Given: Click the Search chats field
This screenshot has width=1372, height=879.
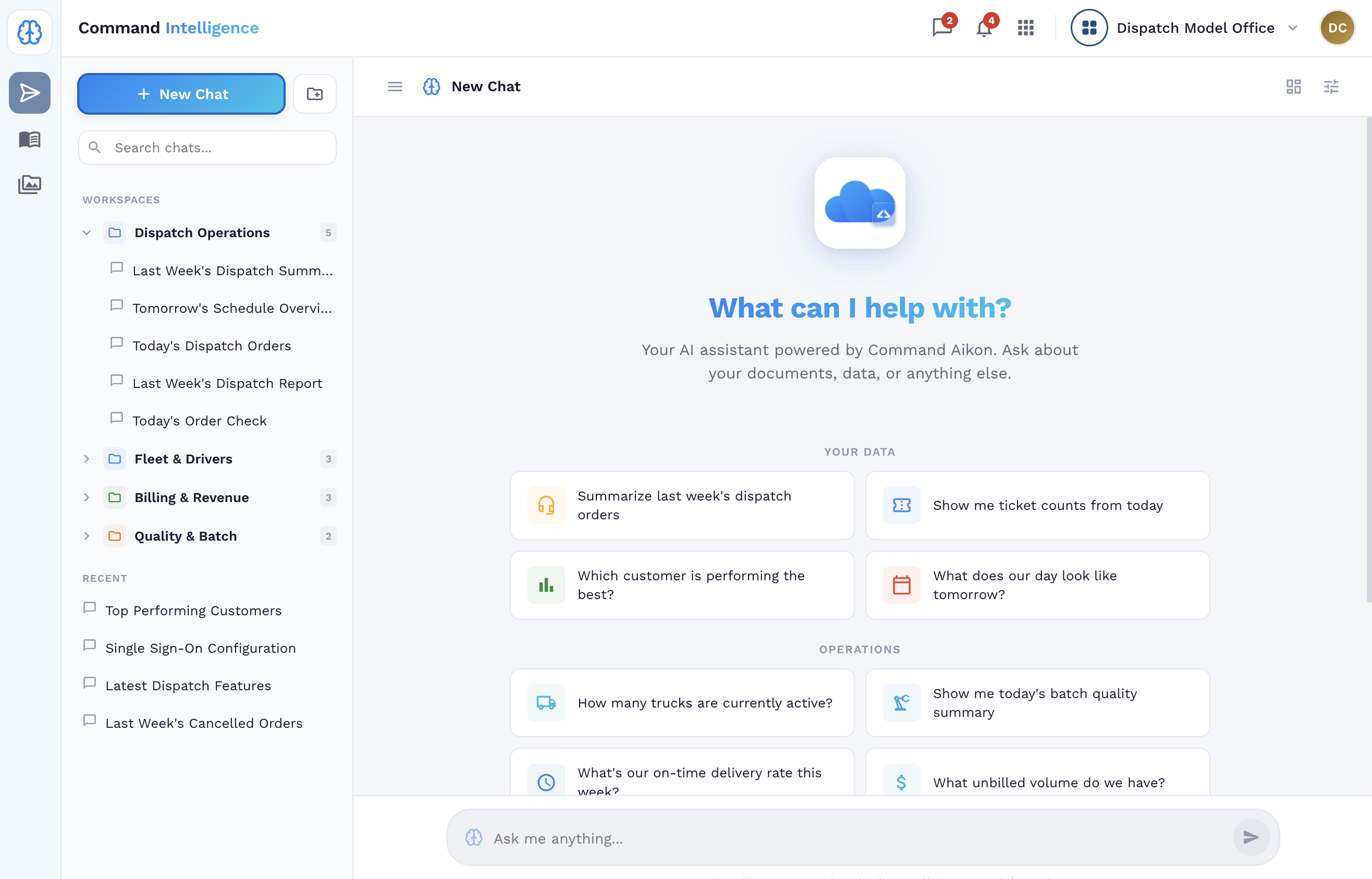Looking at the screenshot, I should click(x=208, y=148).
